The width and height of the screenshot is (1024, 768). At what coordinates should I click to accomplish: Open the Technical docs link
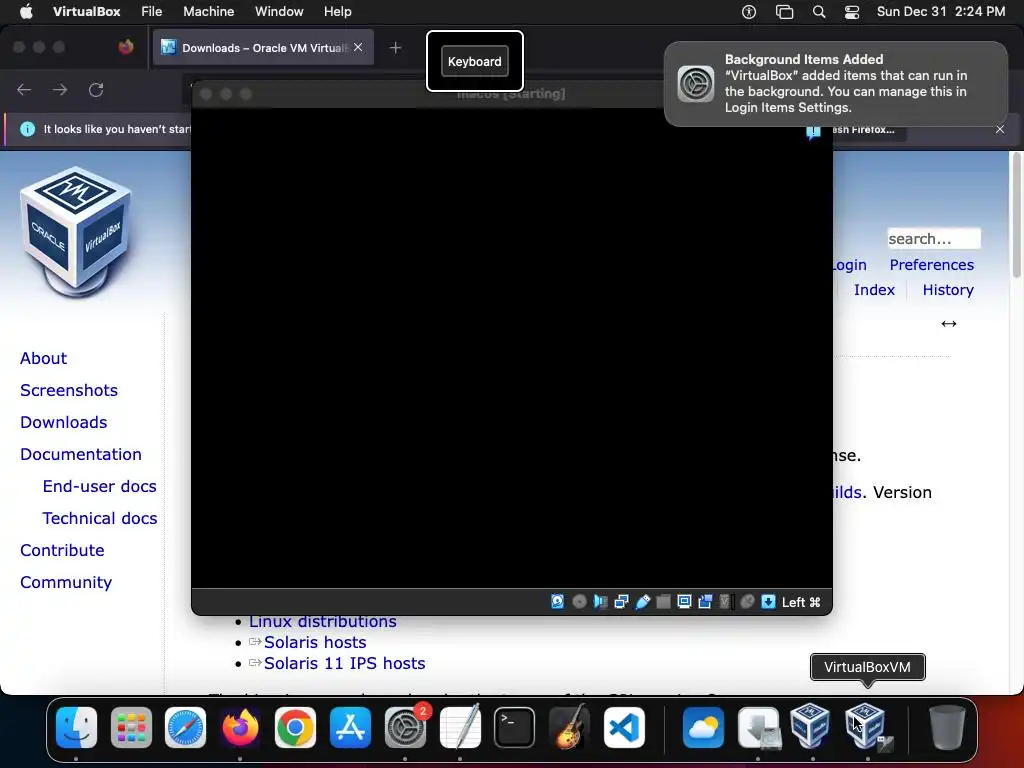[99, 518]
